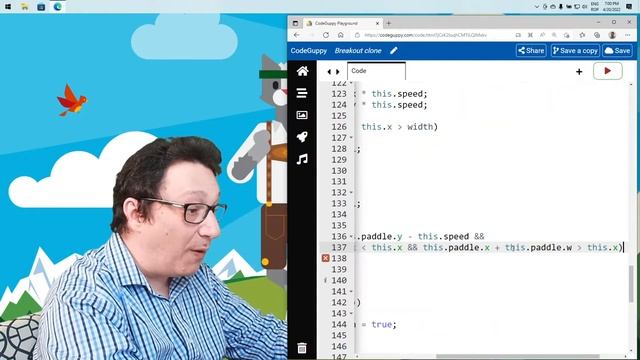This screenshot has height=360, width=640.
Task: Open Microsoft Edge from taskbar
Action: [x=58, y=7]
